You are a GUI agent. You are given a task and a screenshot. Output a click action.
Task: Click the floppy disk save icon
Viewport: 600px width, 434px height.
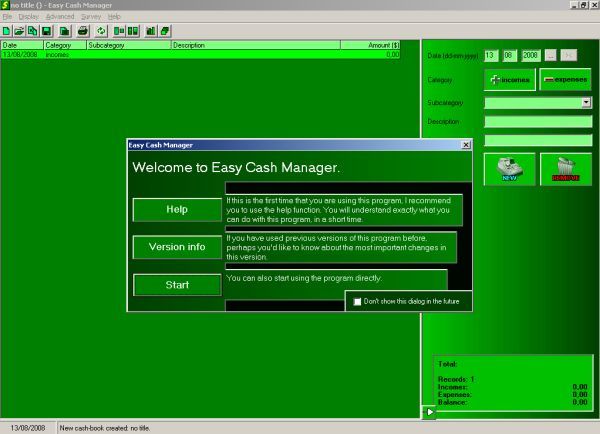point(46,31)
